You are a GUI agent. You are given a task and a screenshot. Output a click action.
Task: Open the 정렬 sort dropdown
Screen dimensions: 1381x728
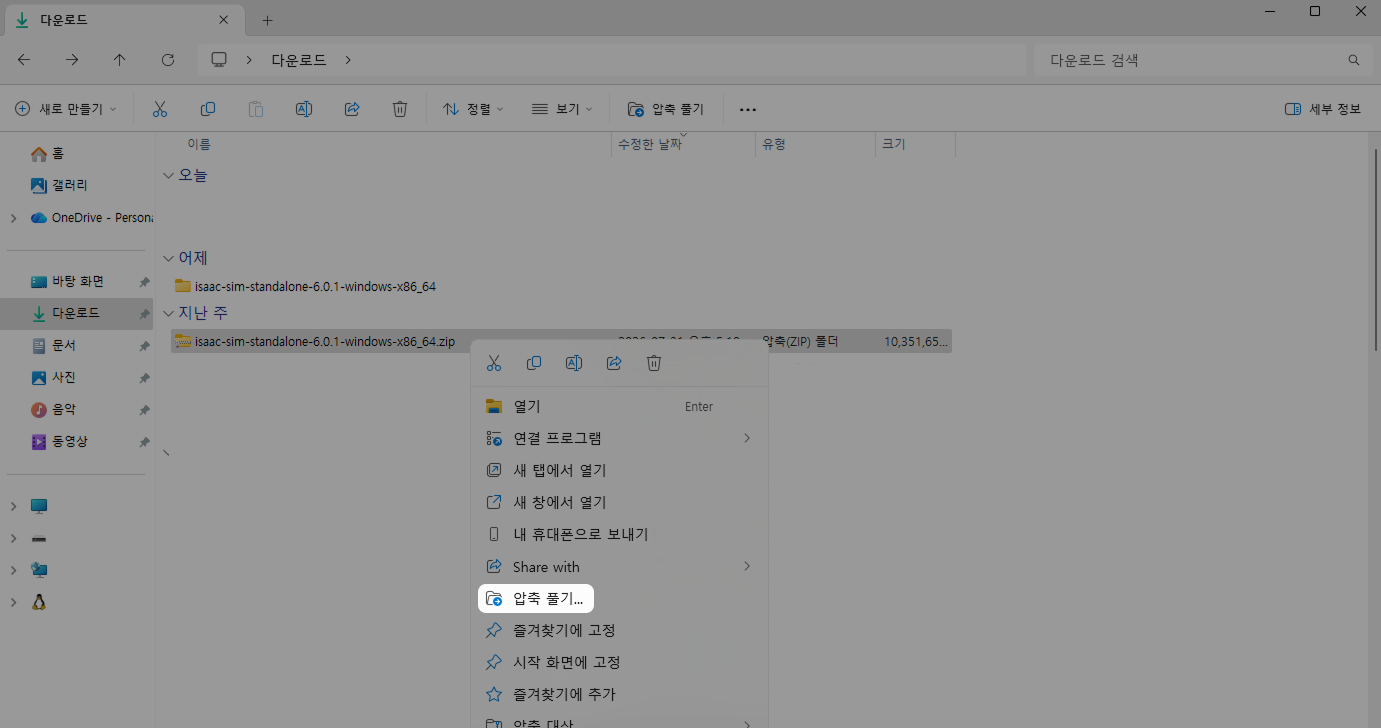coord(473,109)
